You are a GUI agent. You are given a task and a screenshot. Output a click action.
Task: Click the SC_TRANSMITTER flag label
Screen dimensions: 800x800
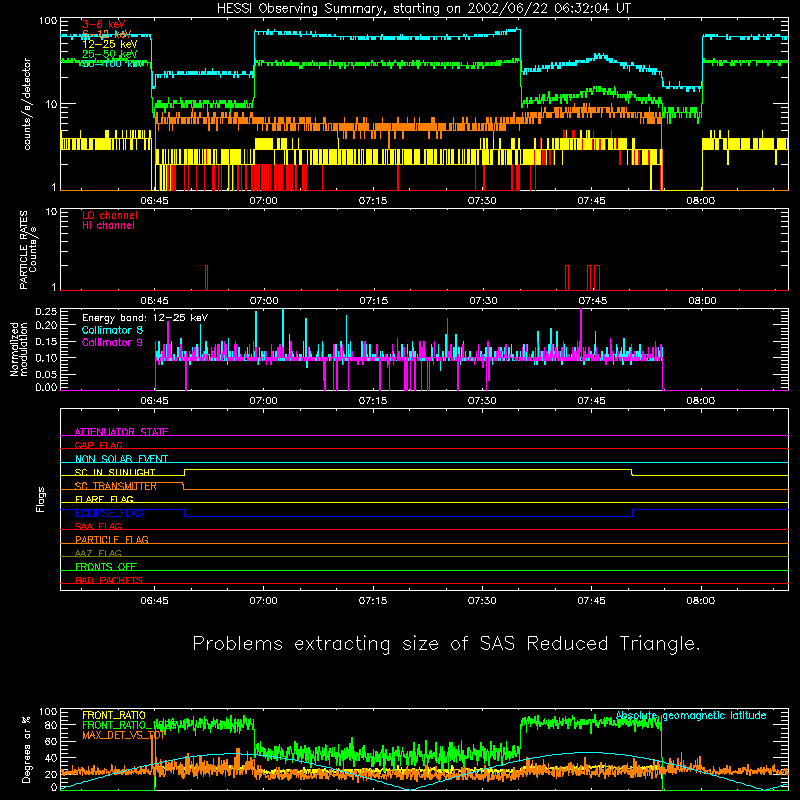(x=116, y=486)
